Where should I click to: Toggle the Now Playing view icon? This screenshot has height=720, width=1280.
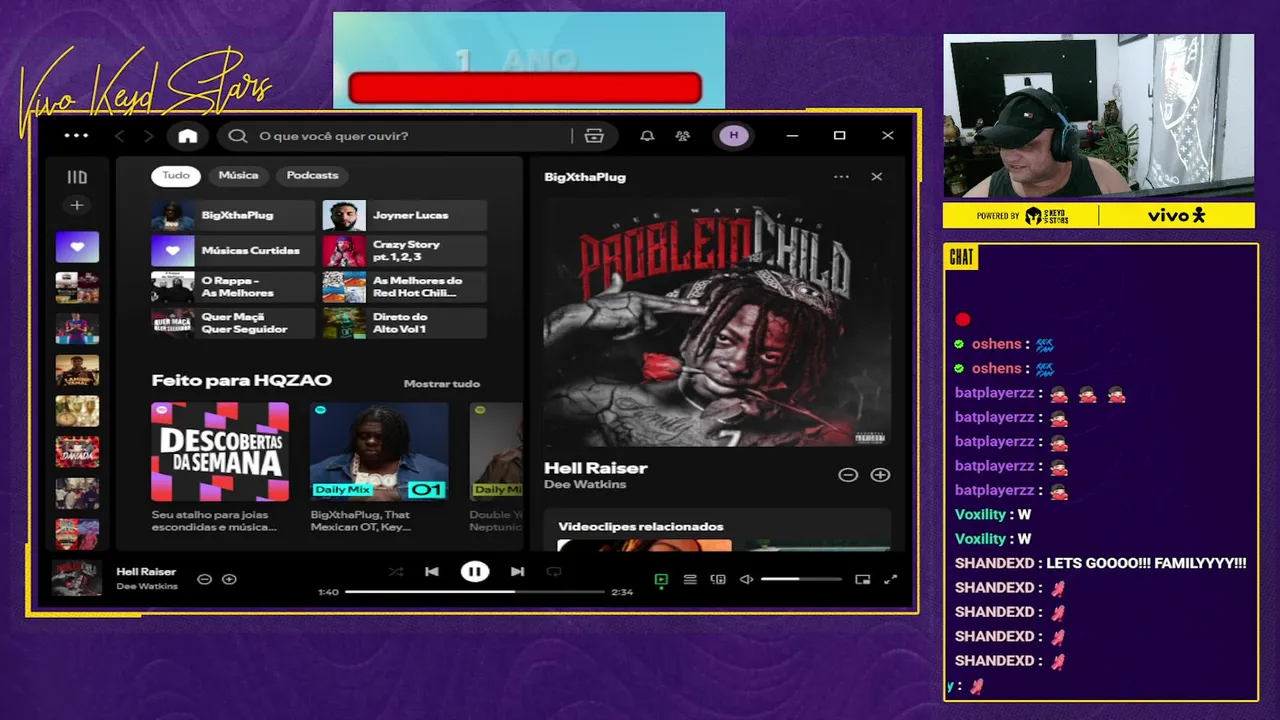[661, 579]
